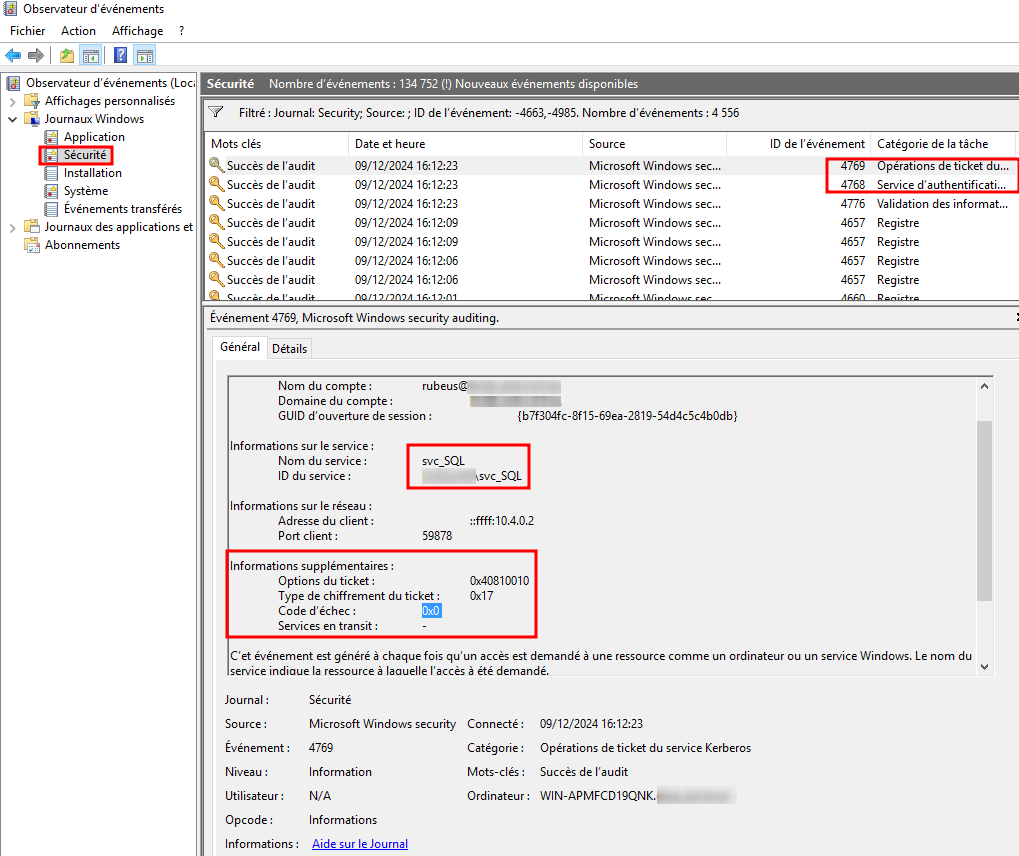This screenshot has height=856, width=1019.
Task: Sort by Date et heure column header
Action: (465, 144)
